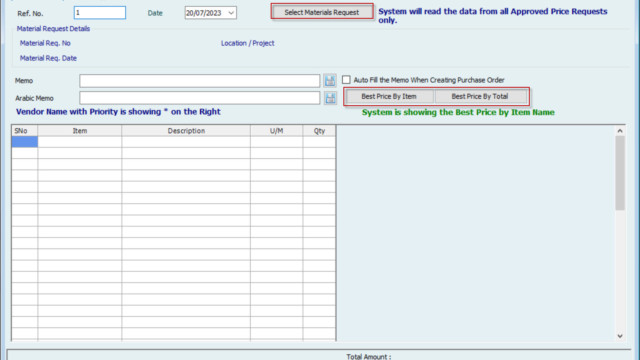This screenshot has width=640, height=360.
Task: Click the U/M column header
Action: [x=276, y=131]
